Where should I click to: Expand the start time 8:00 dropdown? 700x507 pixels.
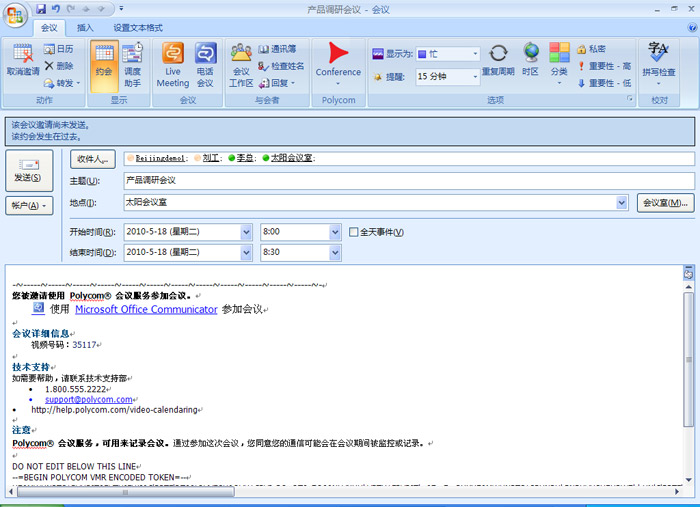(x=335, y=232)
